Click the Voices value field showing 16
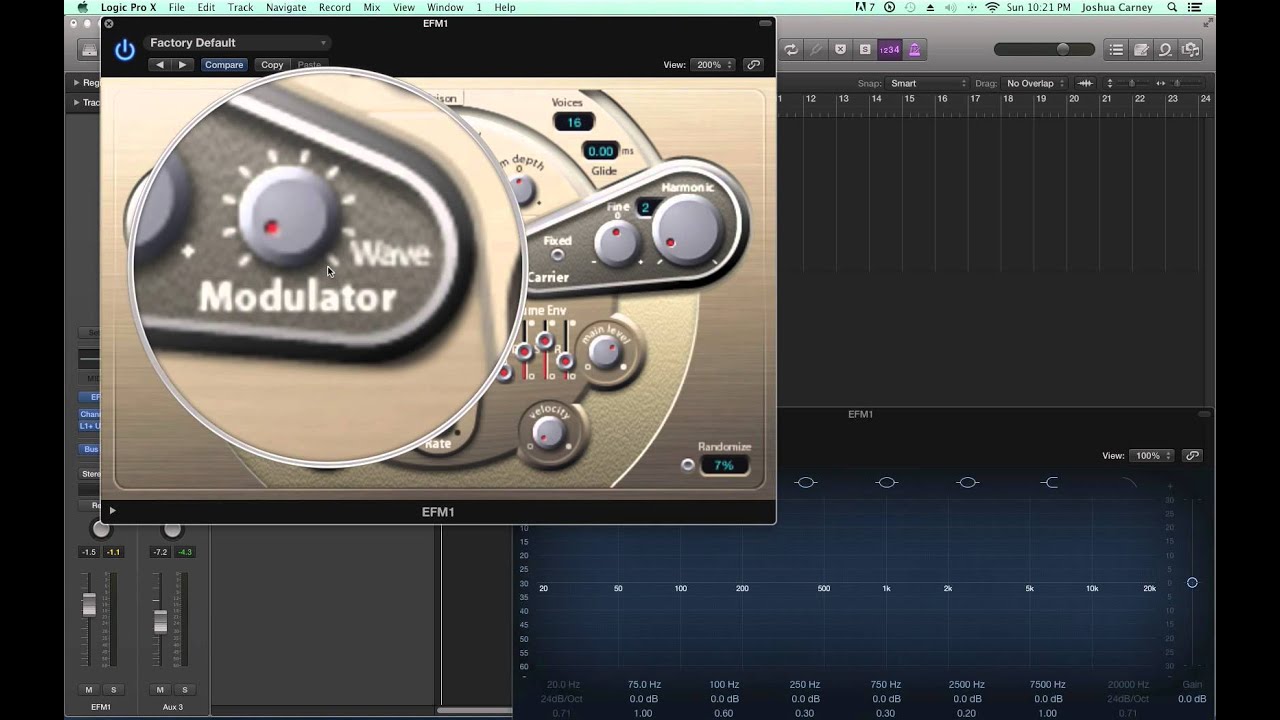1280x720 pixels. [x=573, y=122]
